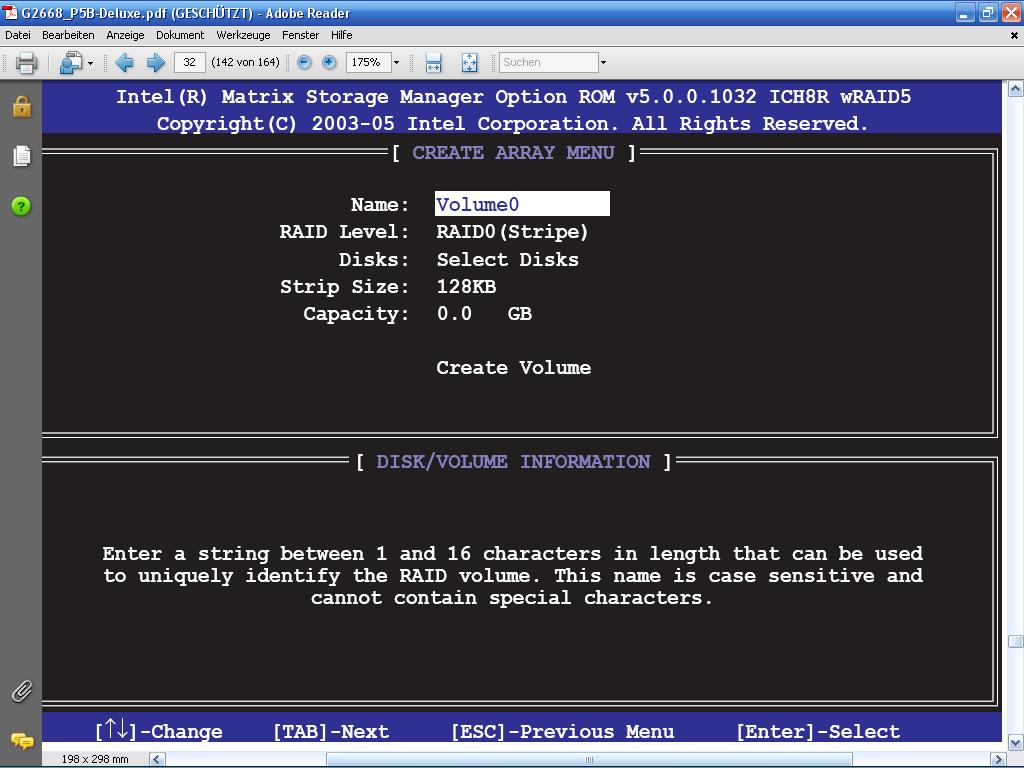Click 'RAID0(Stripe)' text in the page
1024x768 pixels.
click(512, 232)
